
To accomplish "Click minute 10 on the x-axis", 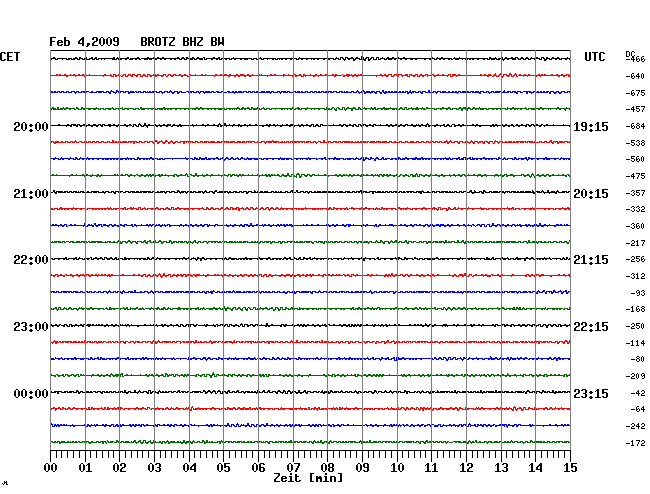I will (397, 467).
